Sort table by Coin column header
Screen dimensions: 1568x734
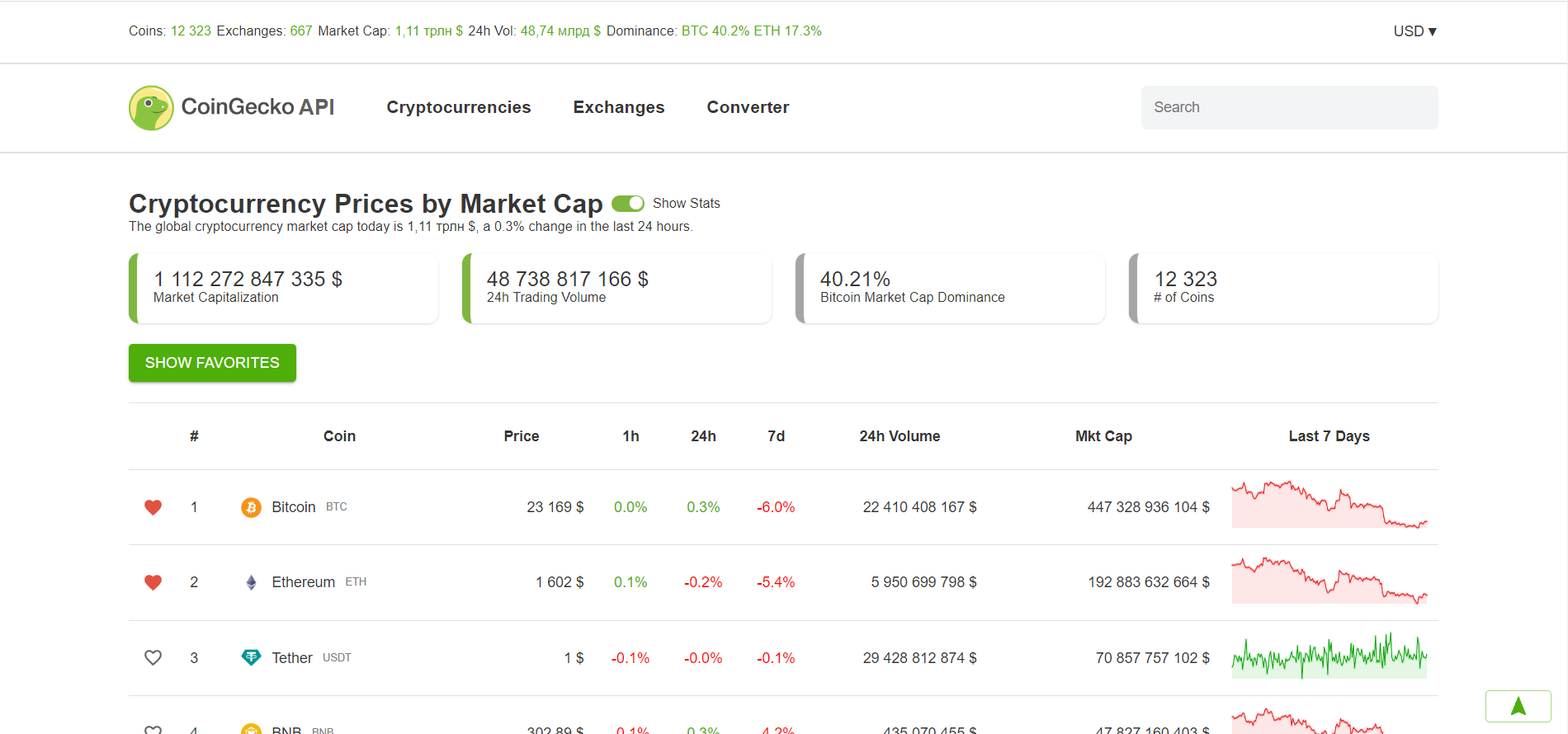click(339, 436)
